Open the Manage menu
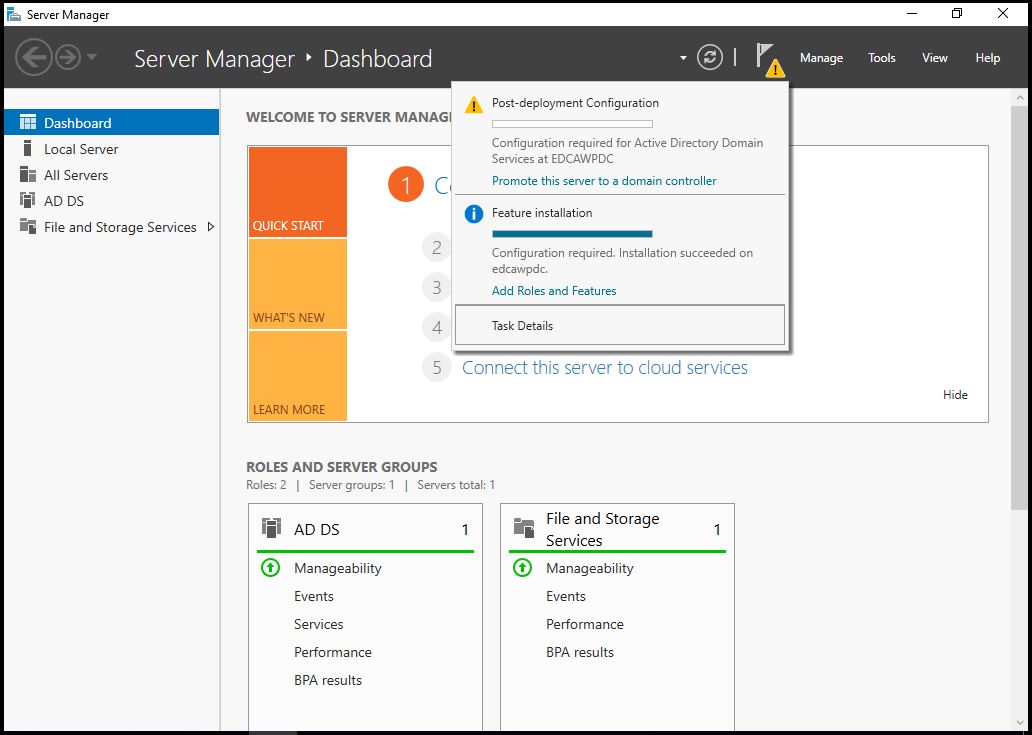The width and height of the screenshot is (1032, 735). [x=821, y=58]
